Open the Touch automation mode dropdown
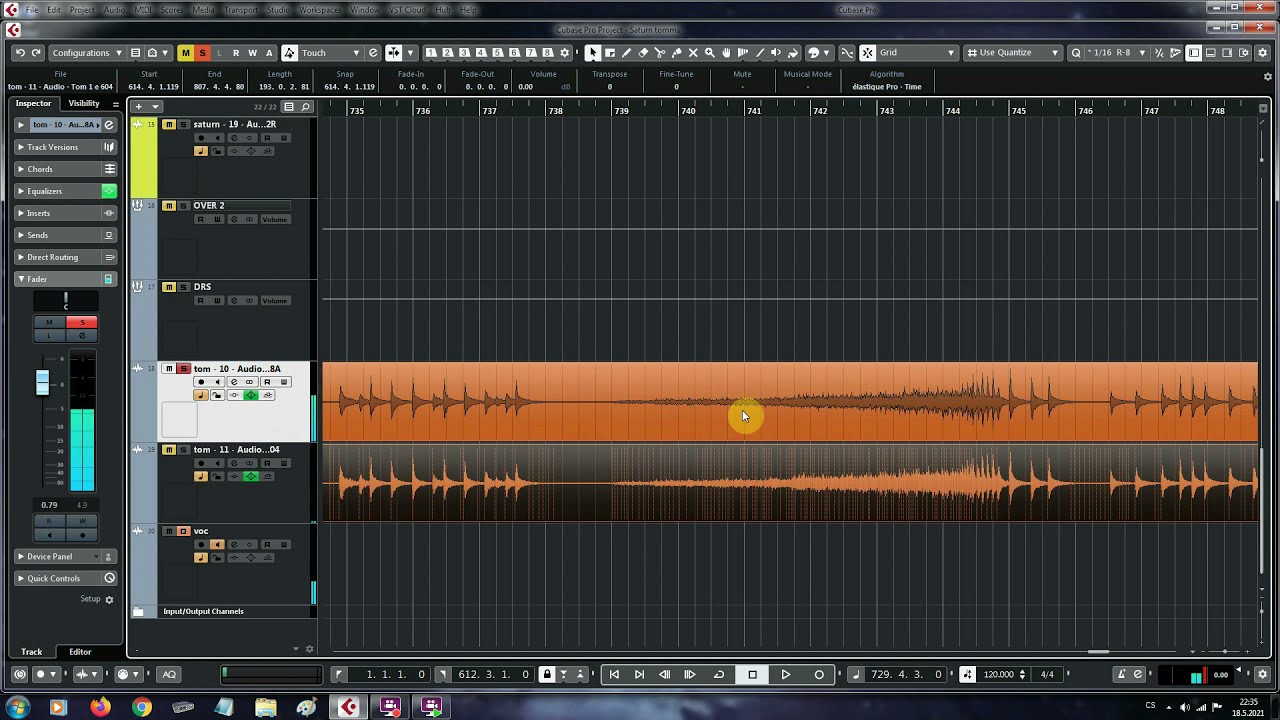The image size is (1280, 720). (330, 52)
